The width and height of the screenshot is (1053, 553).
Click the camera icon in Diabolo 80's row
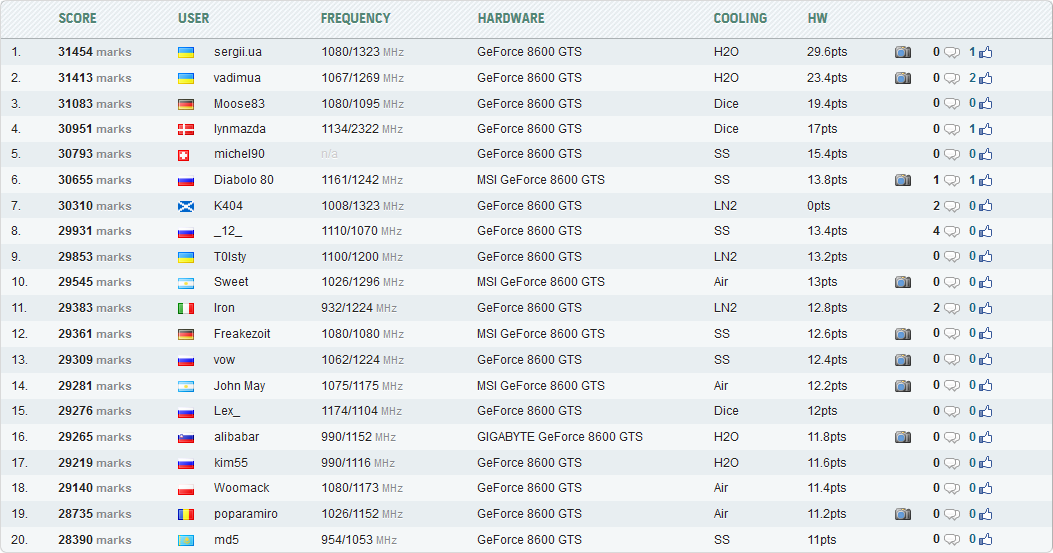pos(902,180)
